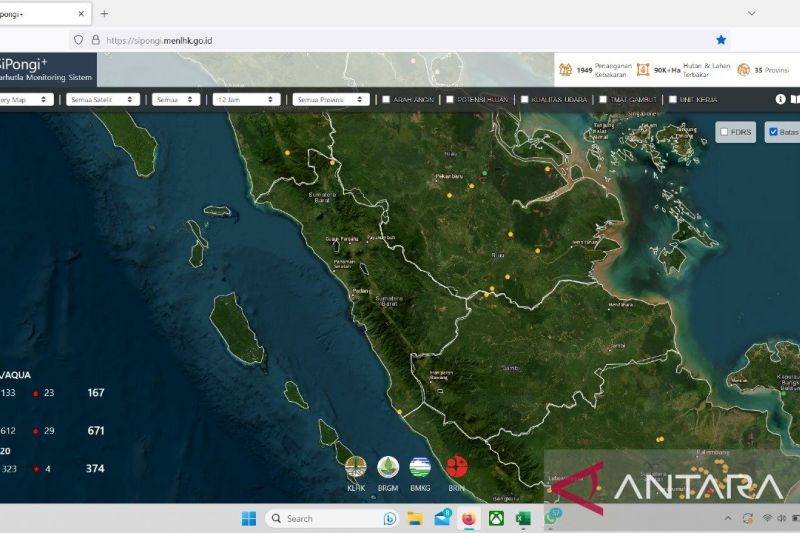Expand the 12 Jam time dropdown
Image resolution: width=800 pixels, height=533 pixels.
tap(245, 100)
